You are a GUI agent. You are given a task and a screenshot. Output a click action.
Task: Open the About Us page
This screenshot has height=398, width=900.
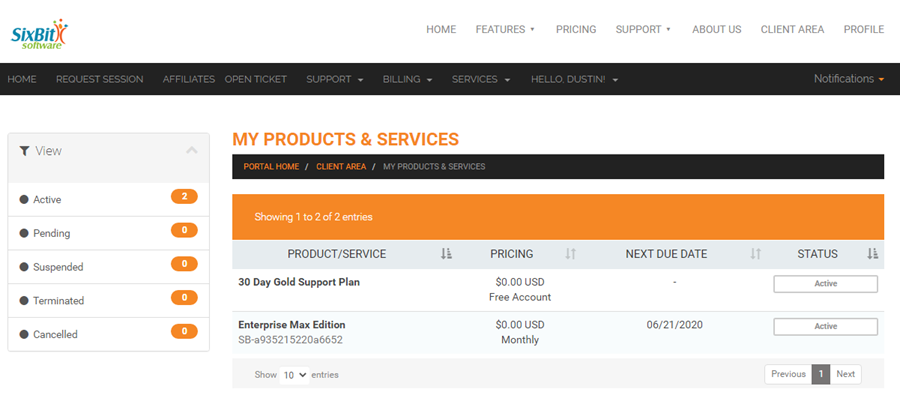(716, 29)
